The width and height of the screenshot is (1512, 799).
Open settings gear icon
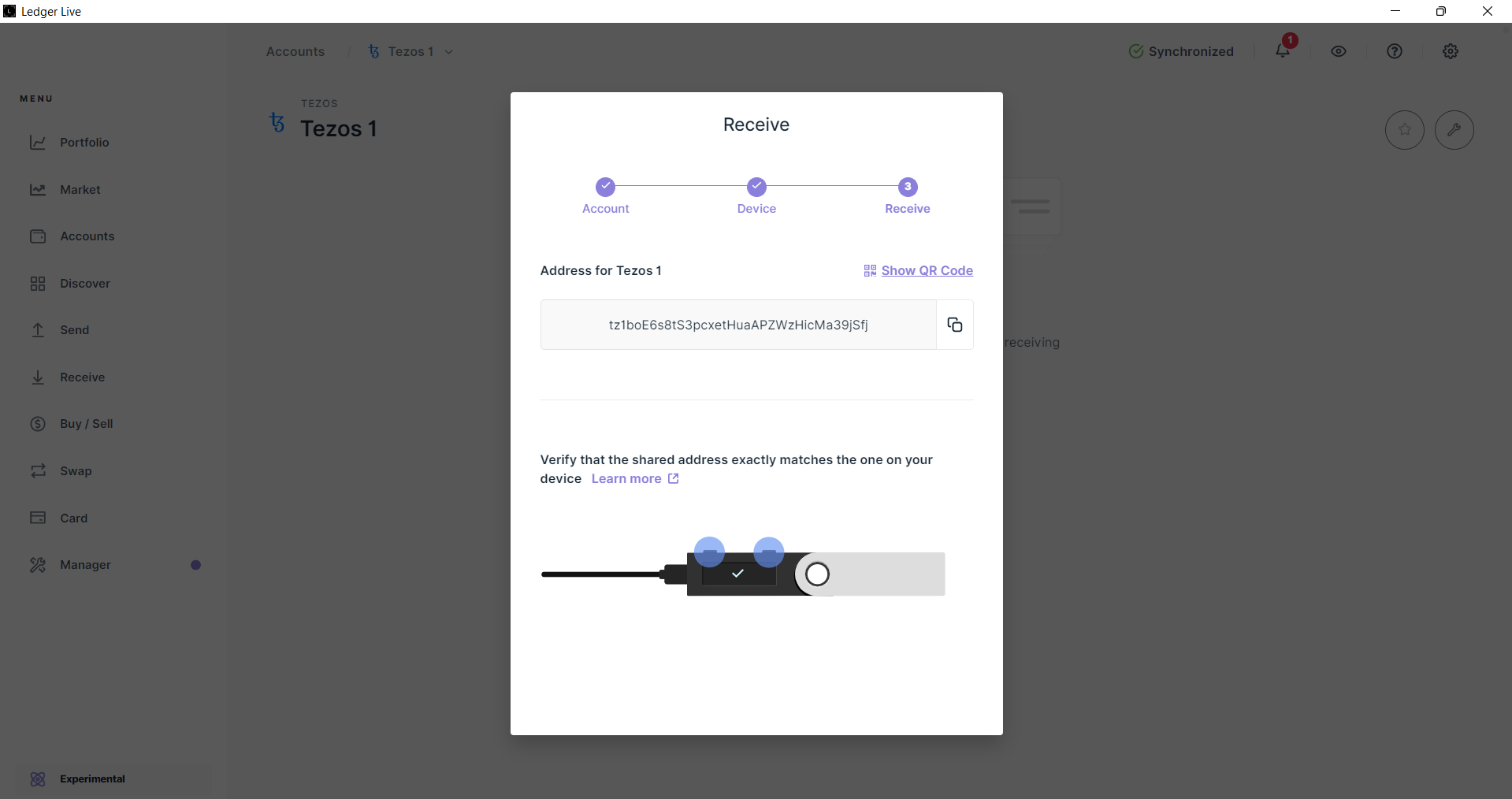click(x=1451, y=51)
